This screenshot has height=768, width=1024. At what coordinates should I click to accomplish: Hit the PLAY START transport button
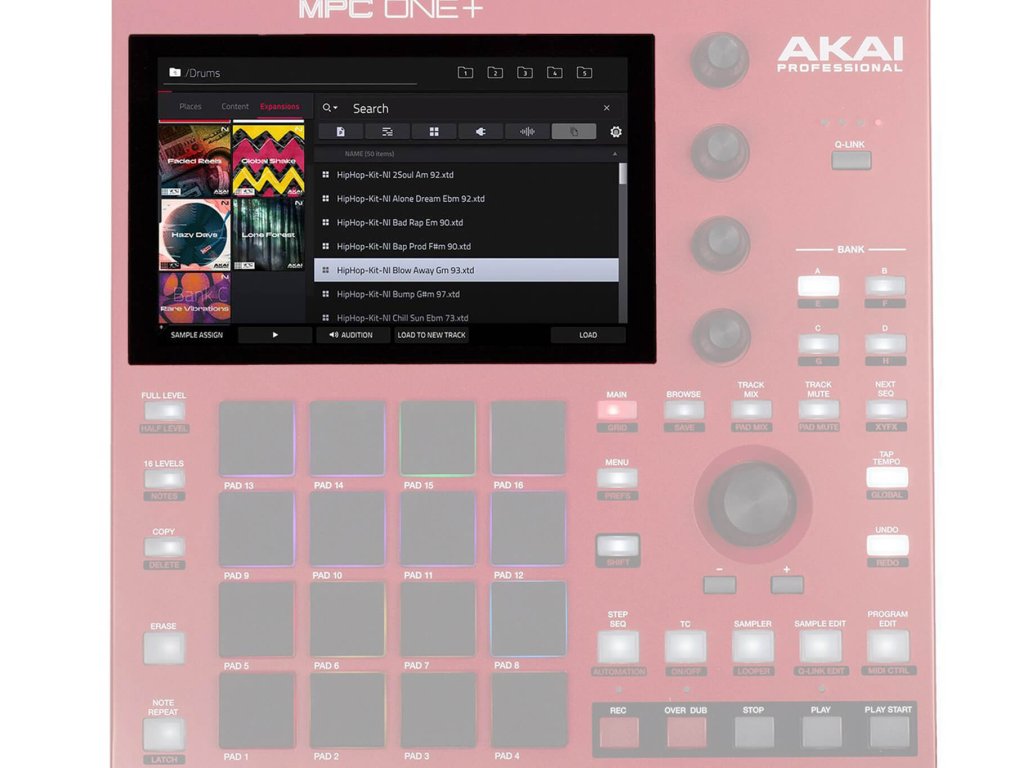pos(888,732)
